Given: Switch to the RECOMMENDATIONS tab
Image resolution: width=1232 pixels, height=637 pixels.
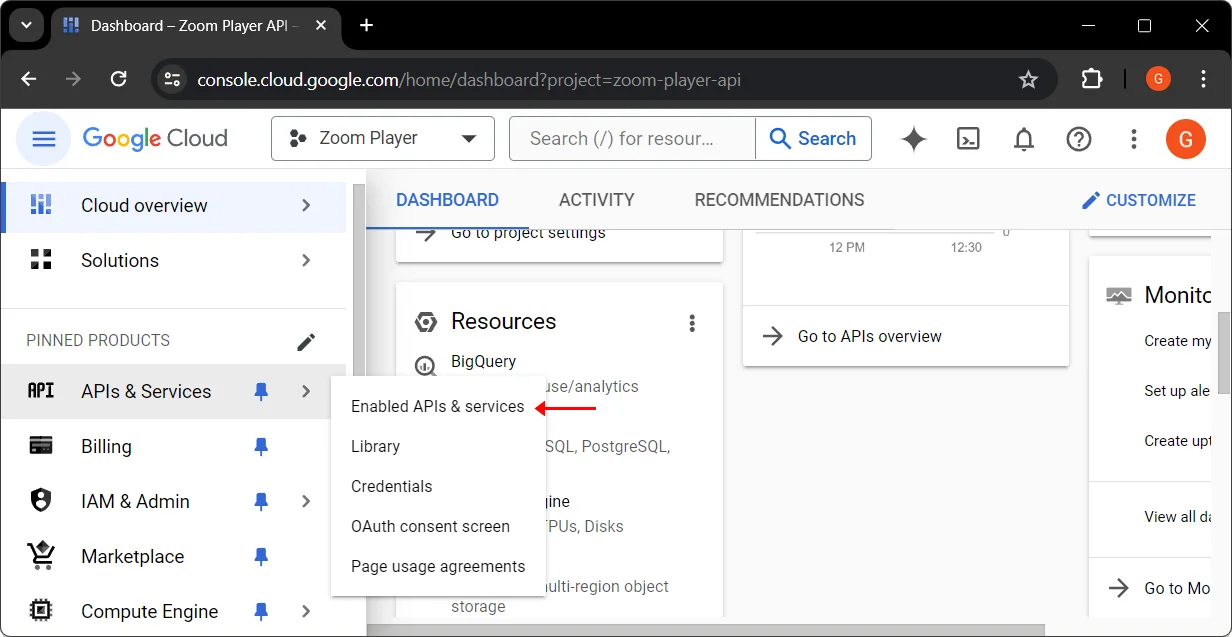Looking at the screenshot, I should pos(779,200).
